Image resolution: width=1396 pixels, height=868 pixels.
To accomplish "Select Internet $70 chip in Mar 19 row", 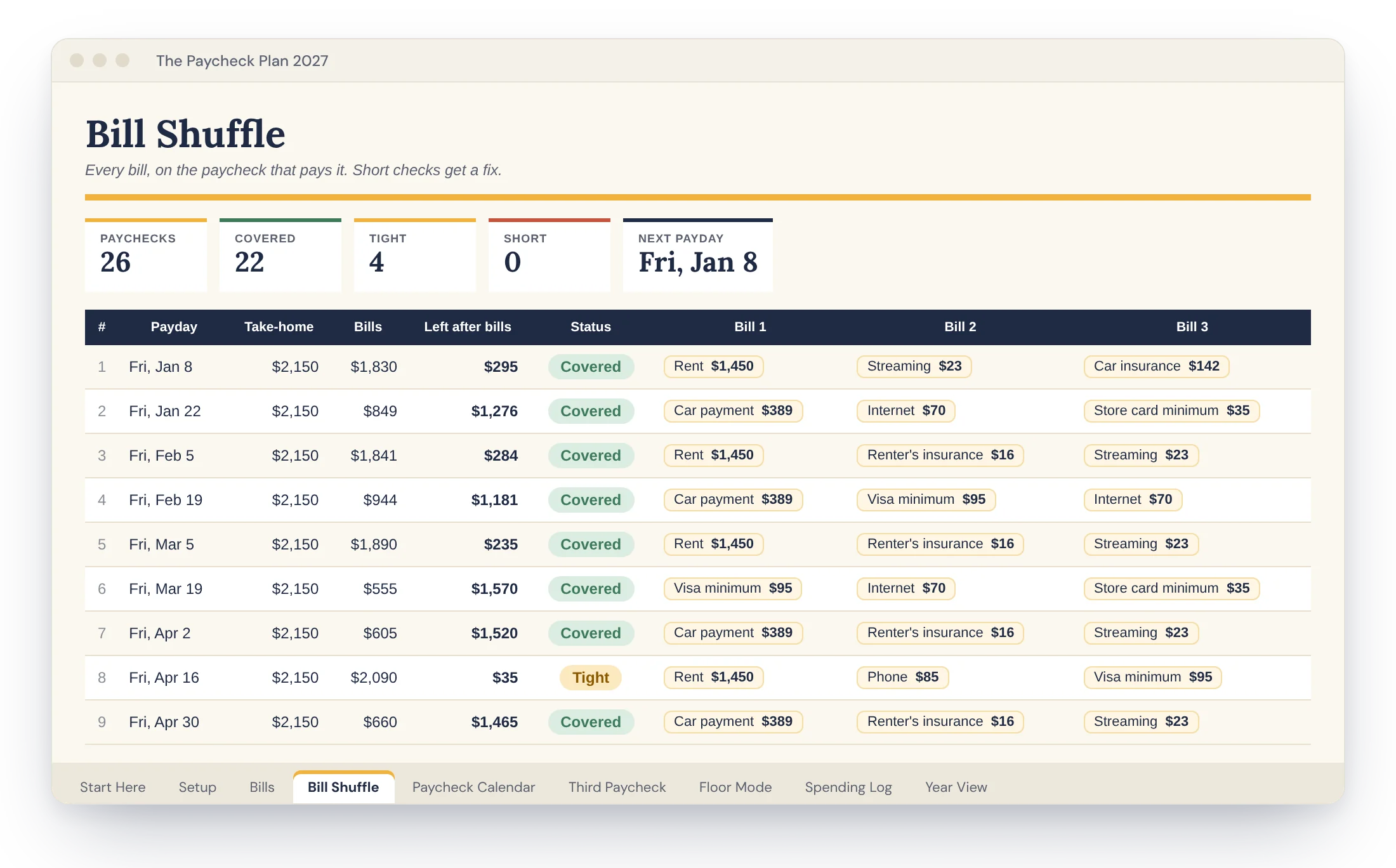I will [x=905, y=588].
